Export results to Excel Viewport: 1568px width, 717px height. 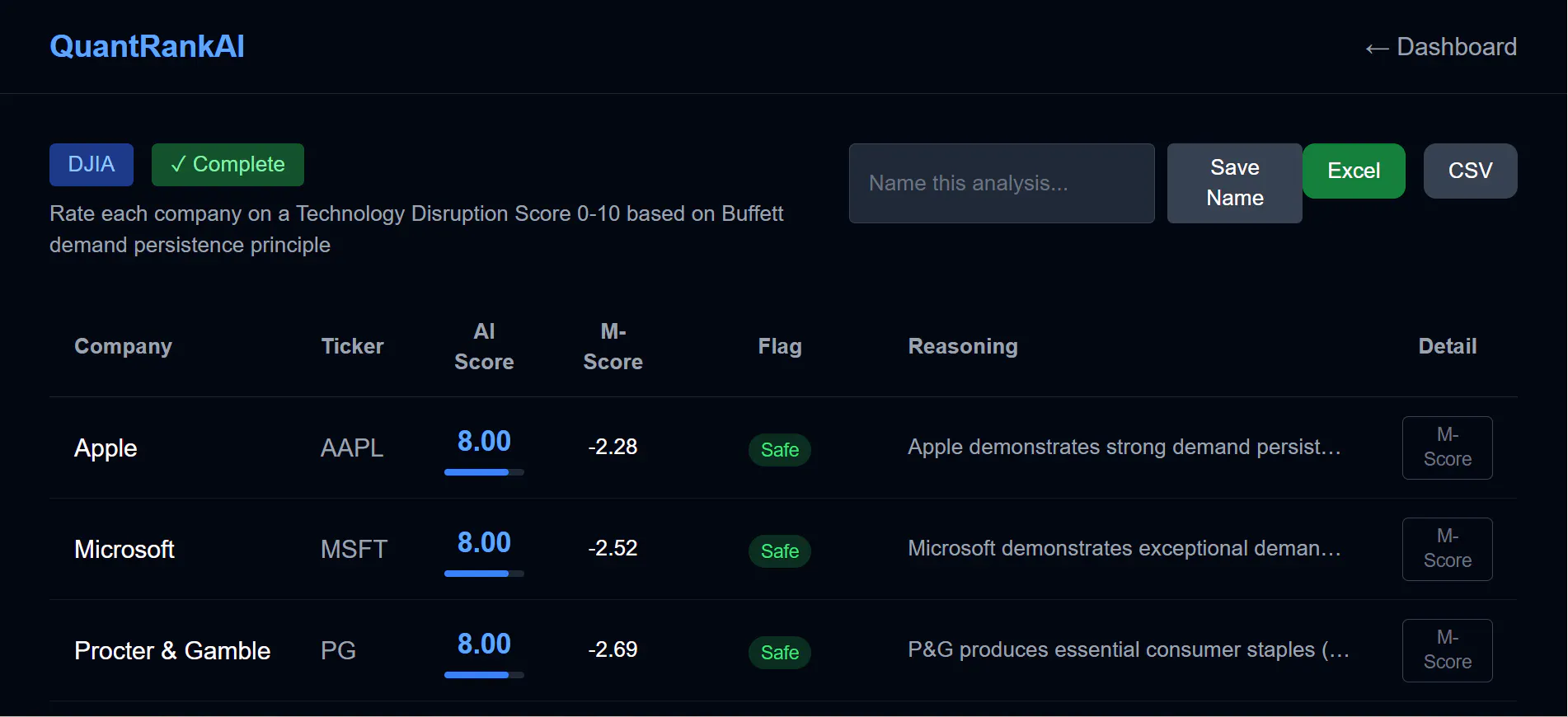coord(1354,171)
